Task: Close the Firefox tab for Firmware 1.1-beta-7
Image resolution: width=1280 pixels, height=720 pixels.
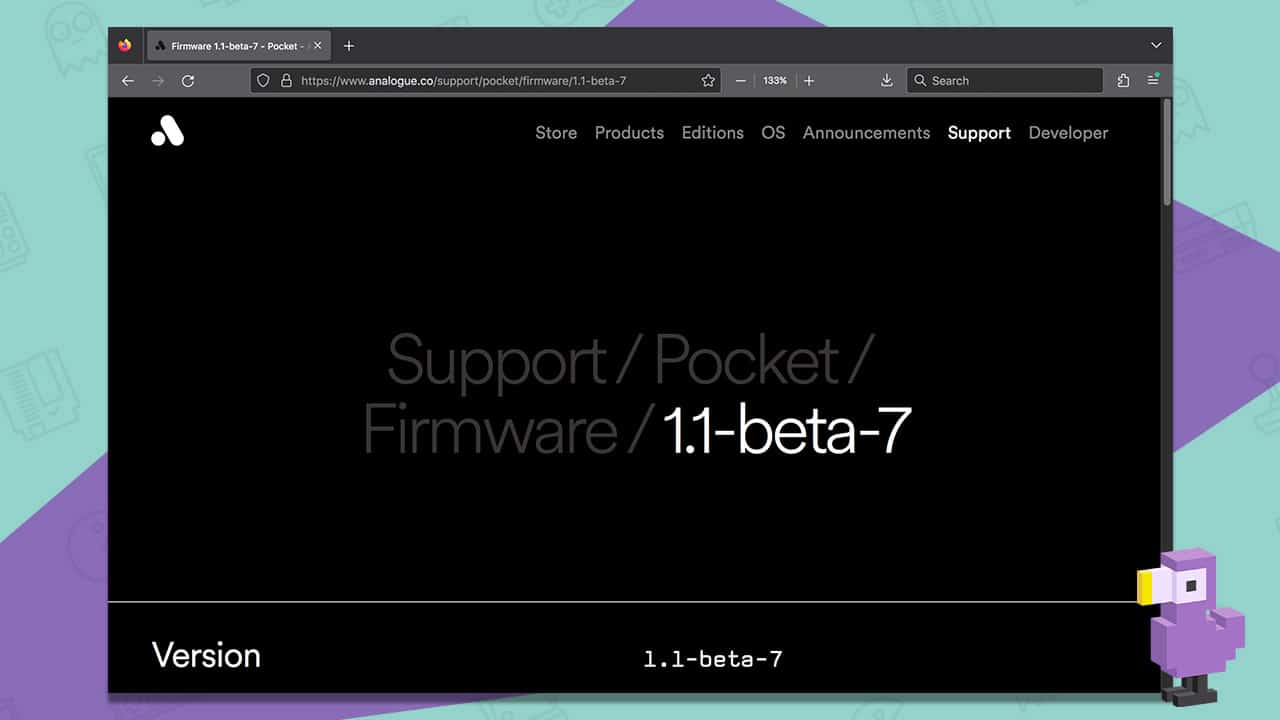Action: click(x=318, y=45)
